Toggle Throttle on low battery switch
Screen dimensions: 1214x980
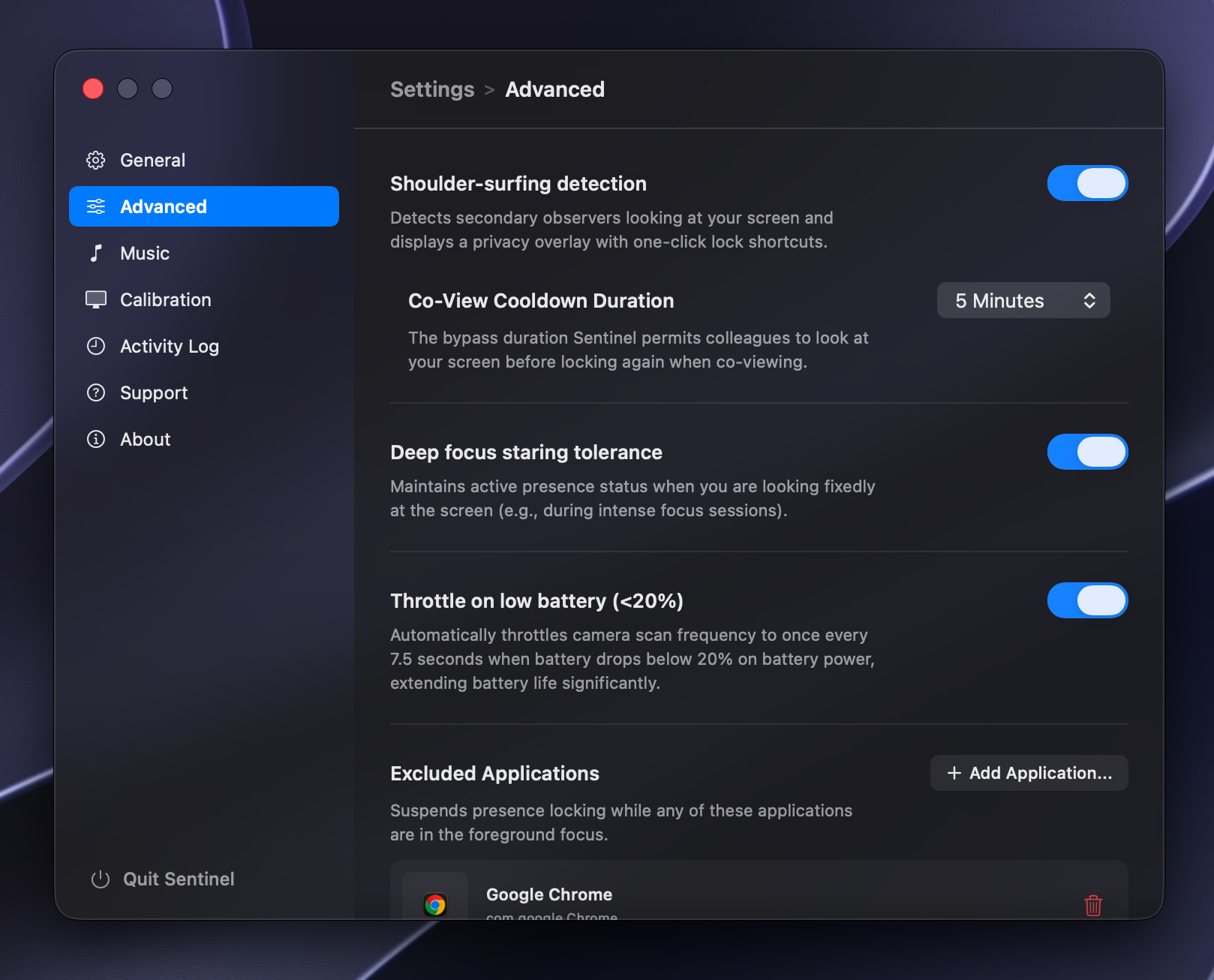[1087, 600]
